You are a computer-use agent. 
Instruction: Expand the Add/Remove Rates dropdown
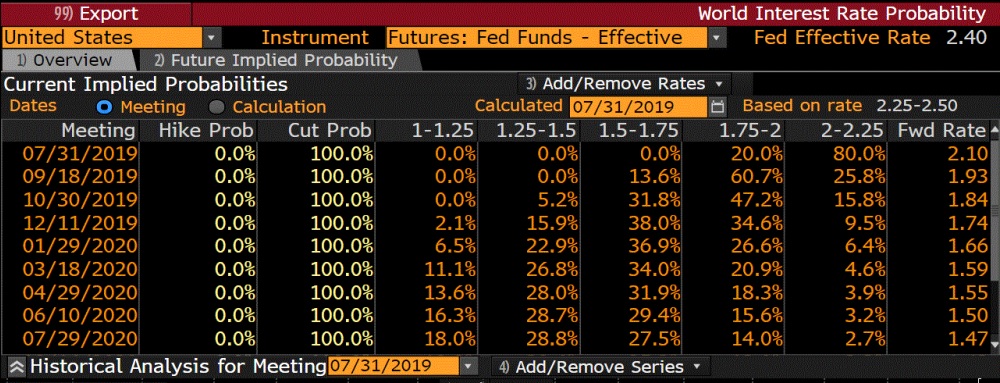[x=626, y=83]
